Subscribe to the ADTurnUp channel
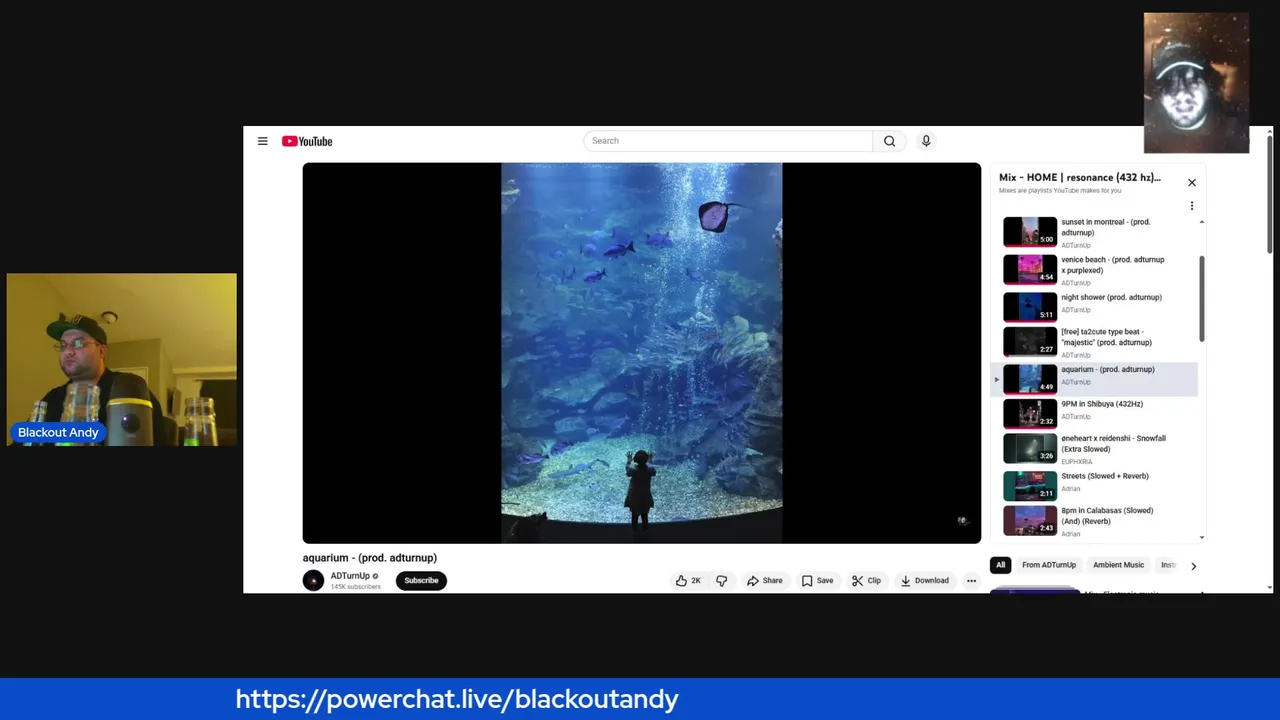 [x=421, y=580]
